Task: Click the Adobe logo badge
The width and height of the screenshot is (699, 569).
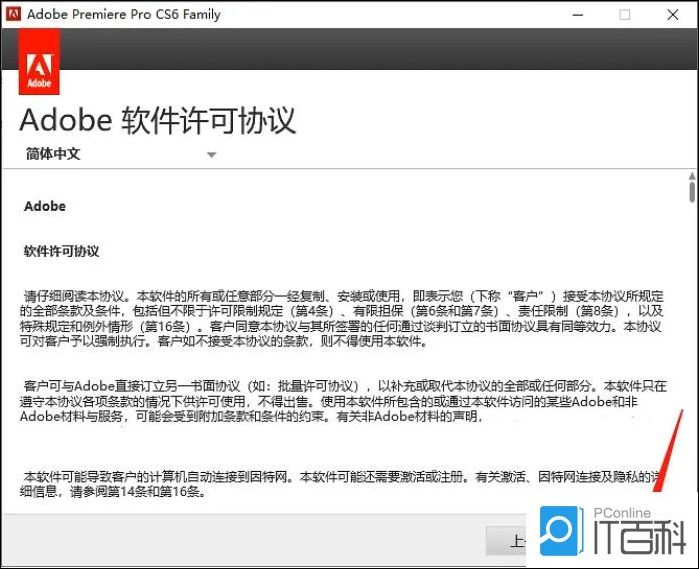Action: pos(39,62)
